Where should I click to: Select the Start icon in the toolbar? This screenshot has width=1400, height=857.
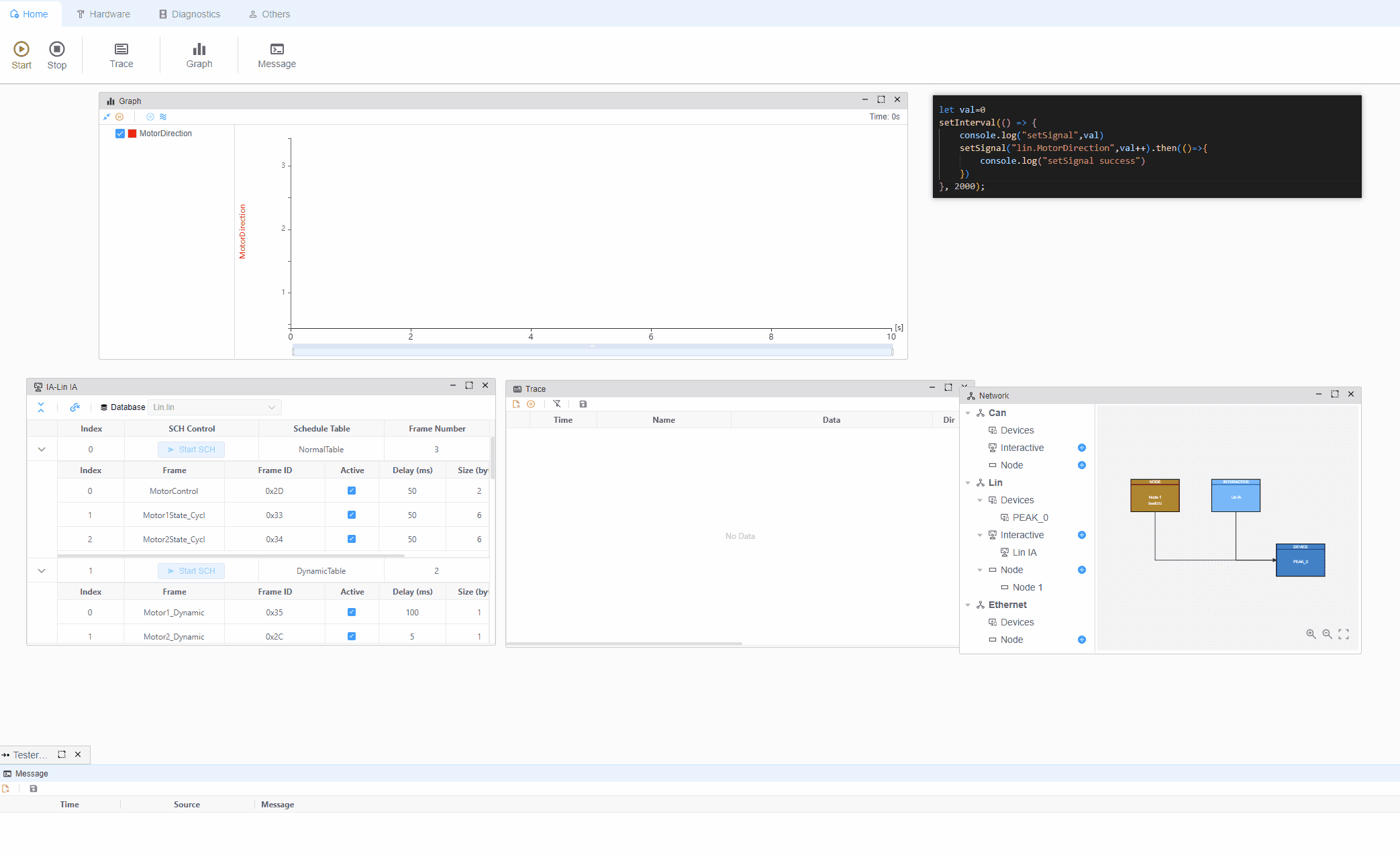pyautogui.click(x=21, y=54)
